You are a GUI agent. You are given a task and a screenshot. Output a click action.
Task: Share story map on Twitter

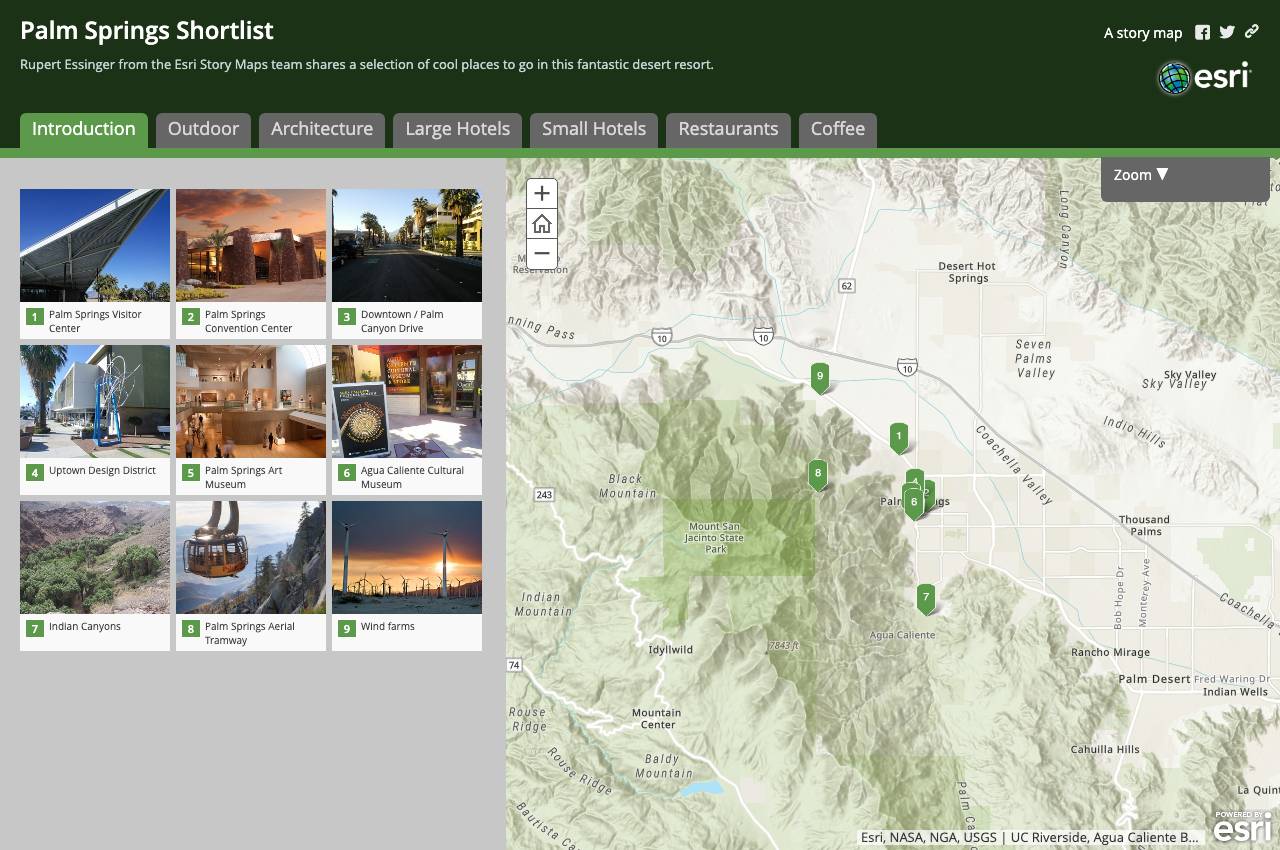pyautogui.click(x=1227, y=32)
